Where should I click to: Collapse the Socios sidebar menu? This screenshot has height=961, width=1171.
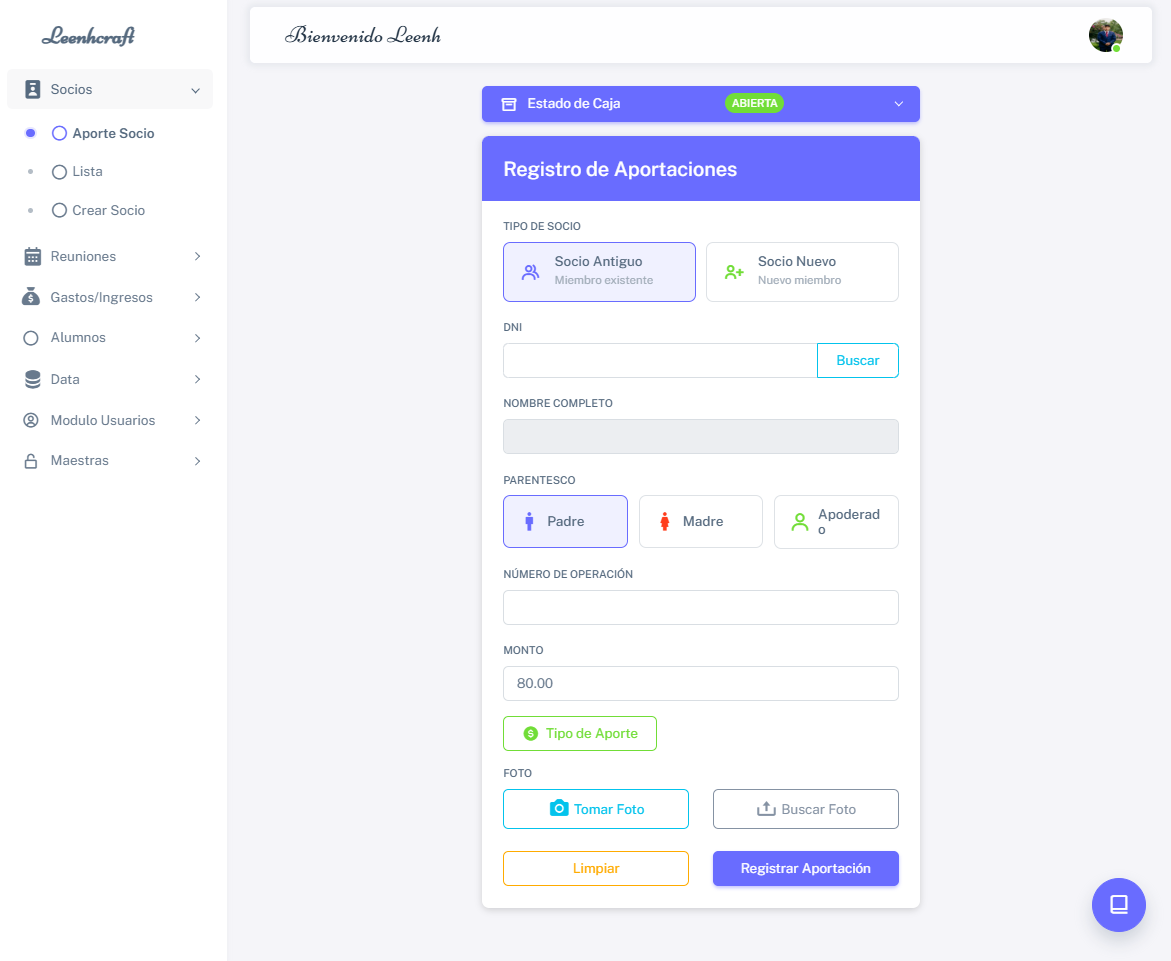tap(195, 90)
